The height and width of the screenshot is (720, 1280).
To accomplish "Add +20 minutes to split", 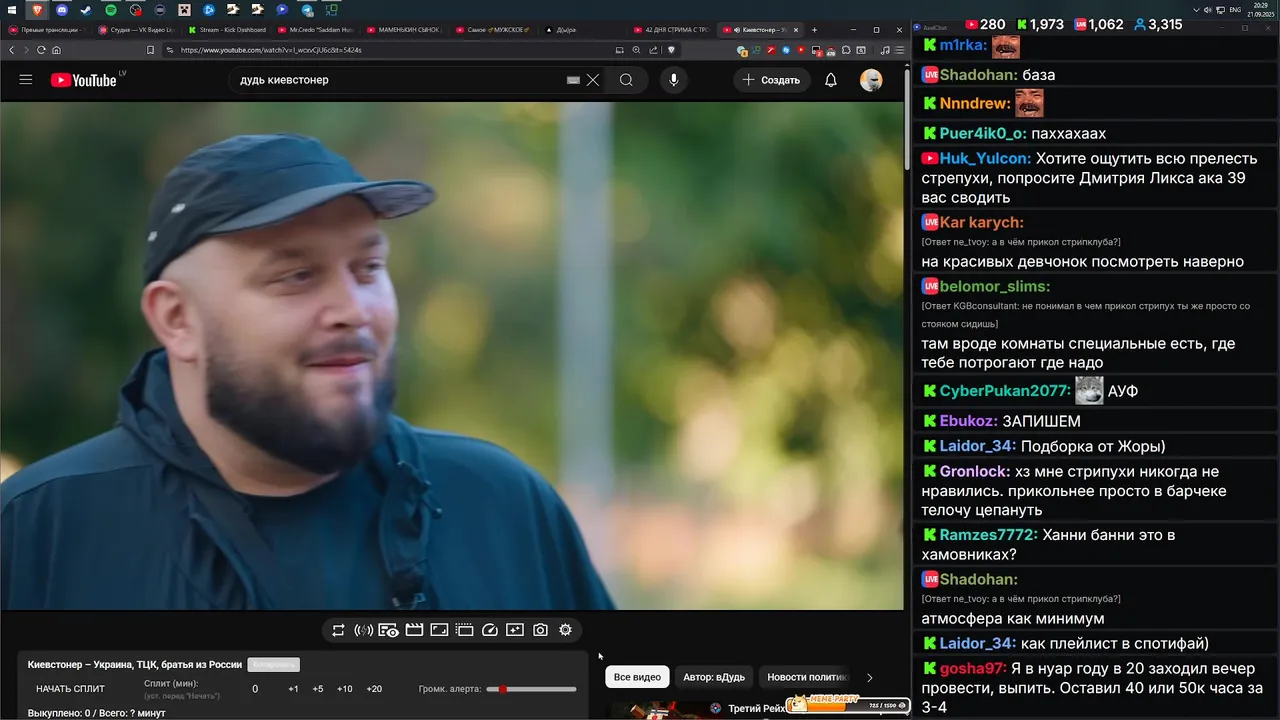I will (x=374, y=689).
